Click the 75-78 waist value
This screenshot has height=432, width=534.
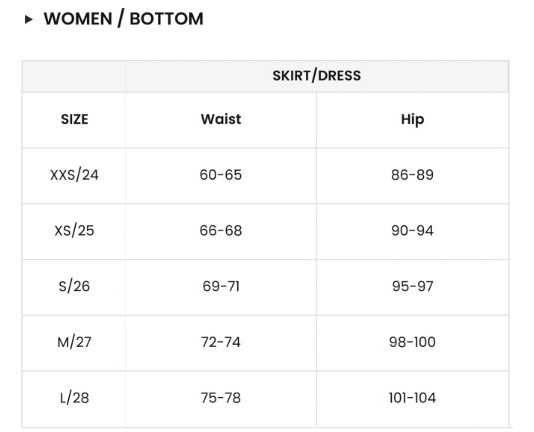(221, 398)
